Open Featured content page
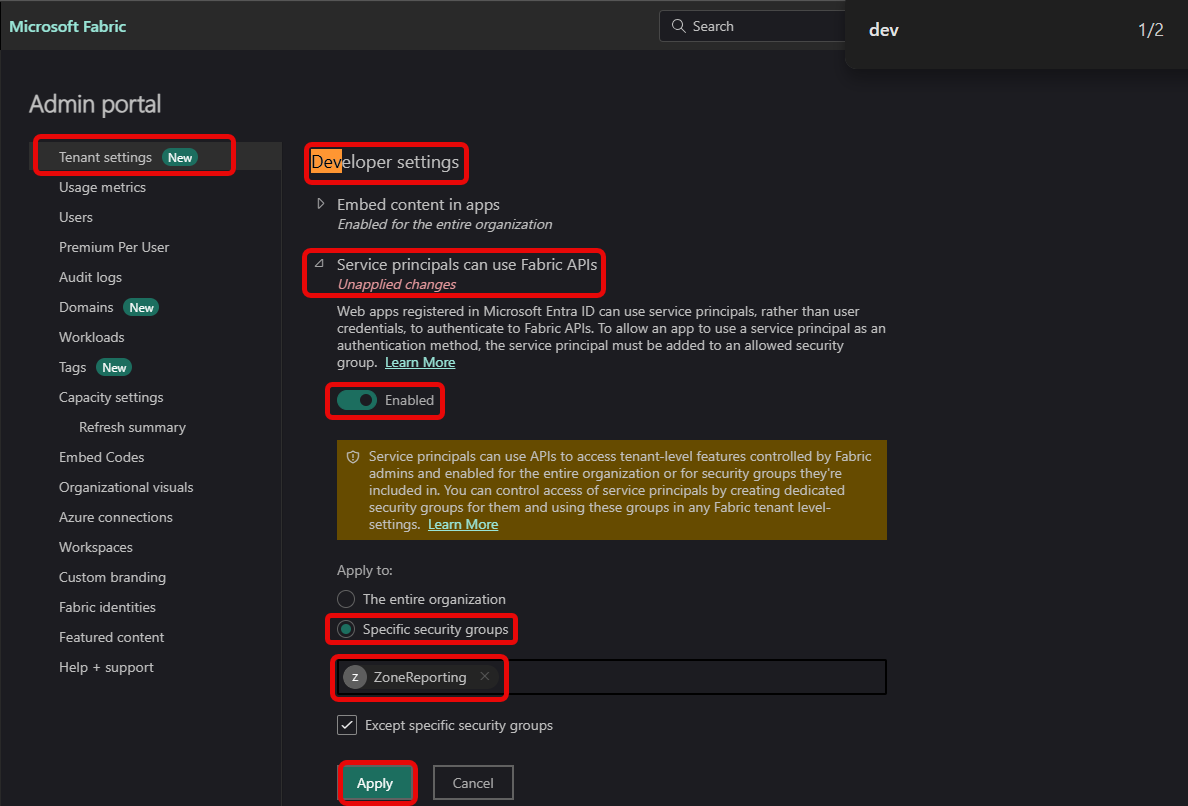 pyautogui.click(x=111, y=637)
